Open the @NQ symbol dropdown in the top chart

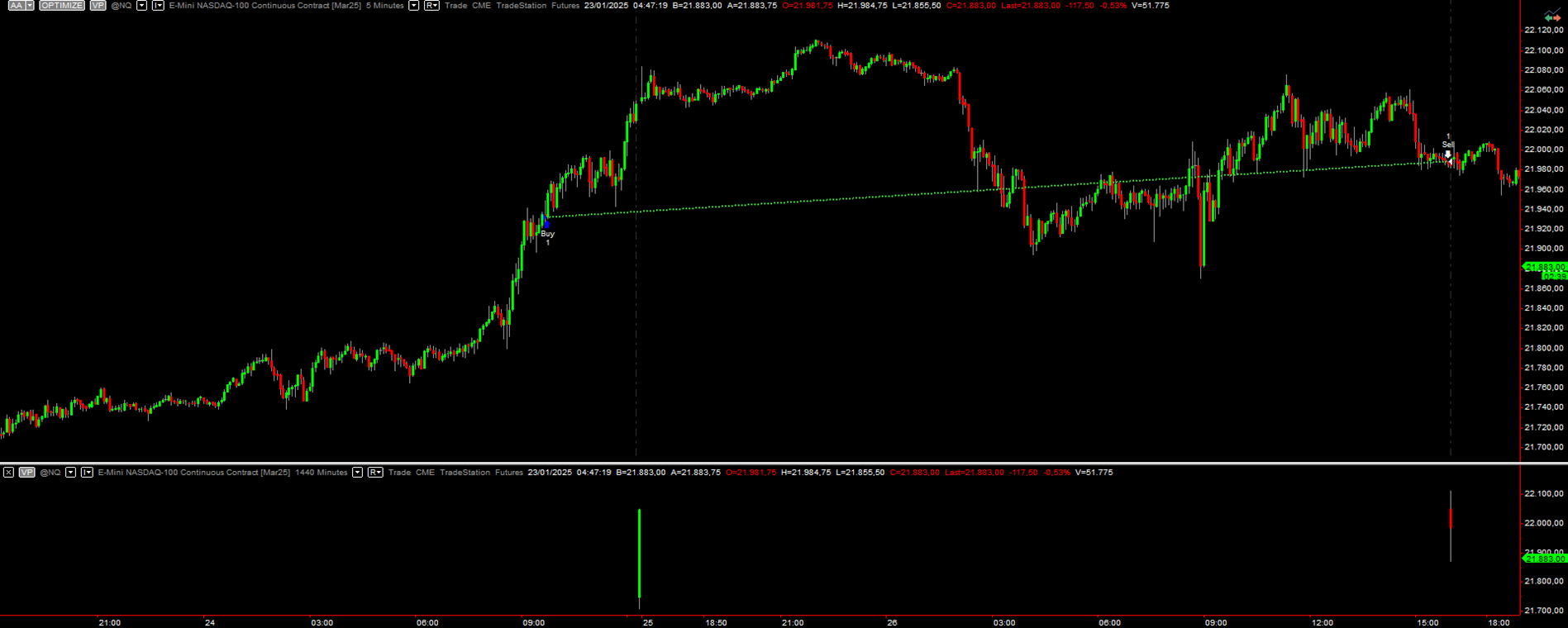pos(141,6)
